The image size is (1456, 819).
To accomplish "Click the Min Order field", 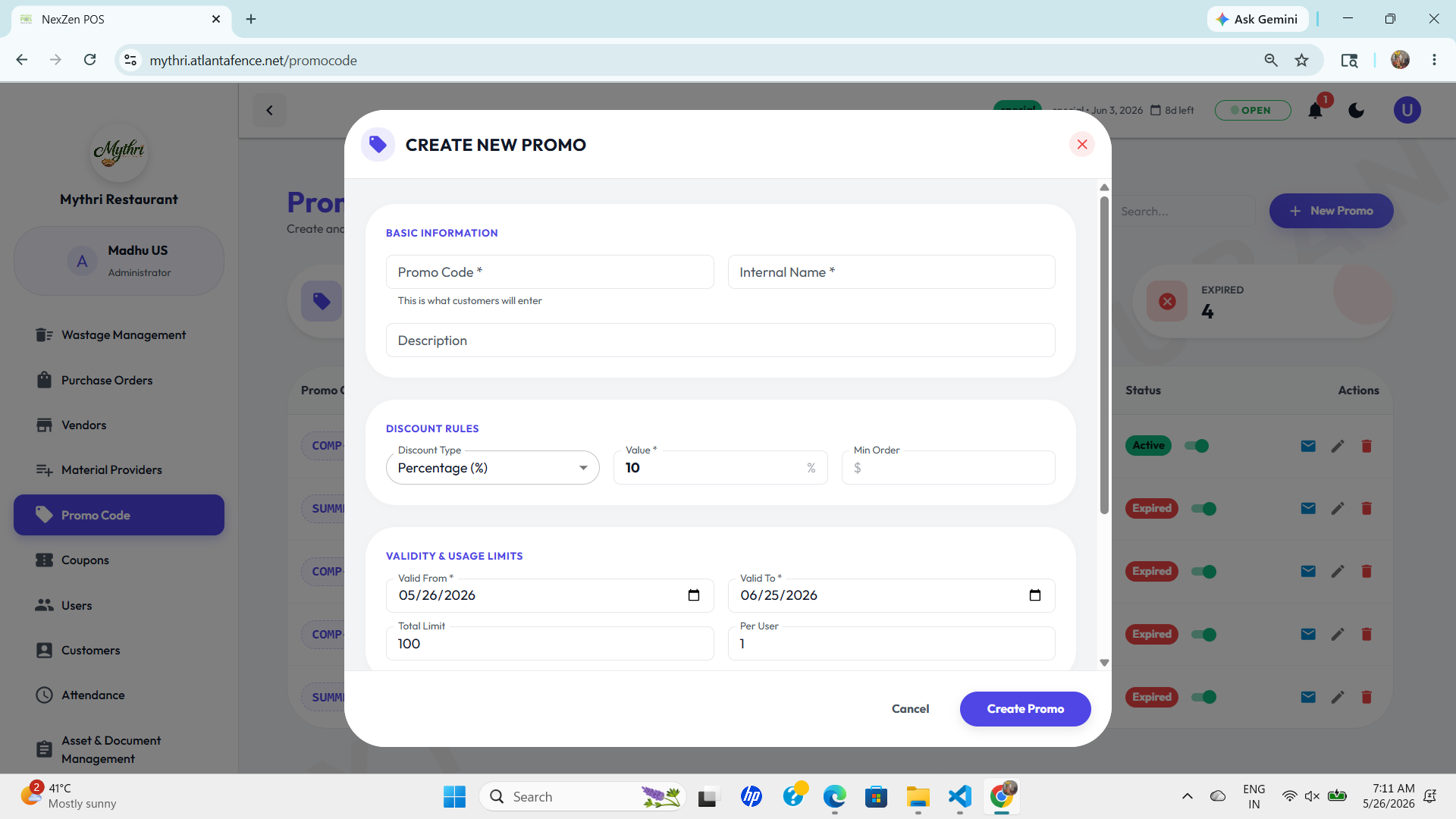I will (948, 468).
